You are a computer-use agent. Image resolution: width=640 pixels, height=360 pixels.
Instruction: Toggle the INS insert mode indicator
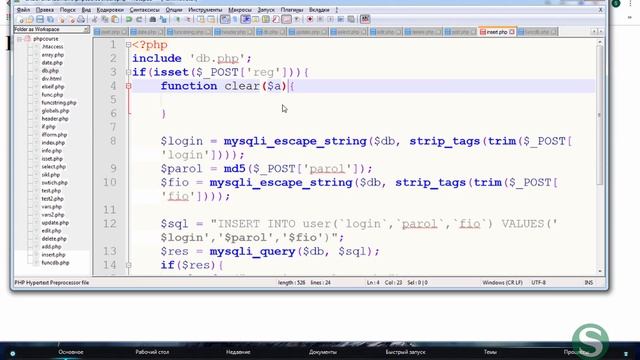pos(589,282)
